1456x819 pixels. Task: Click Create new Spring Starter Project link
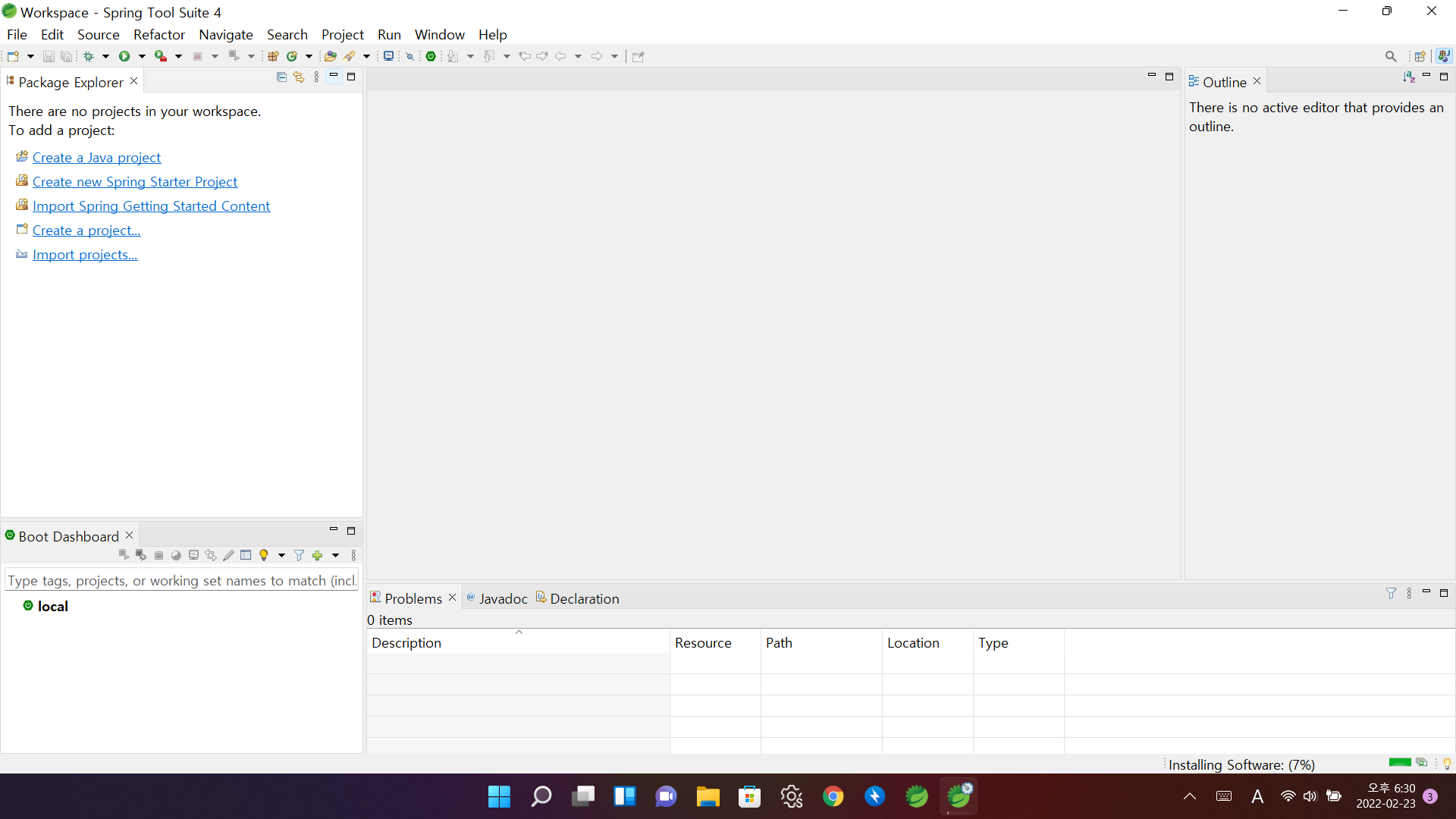tap(135, 182)
